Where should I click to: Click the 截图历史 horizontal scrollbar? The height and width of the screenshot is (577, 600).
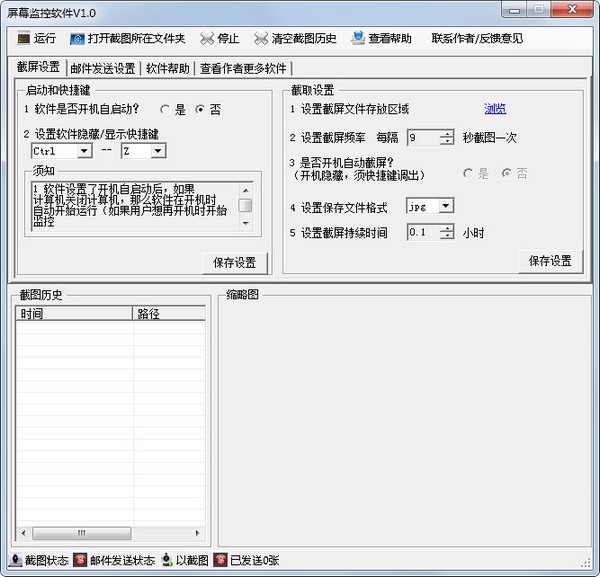click(110, 533)
